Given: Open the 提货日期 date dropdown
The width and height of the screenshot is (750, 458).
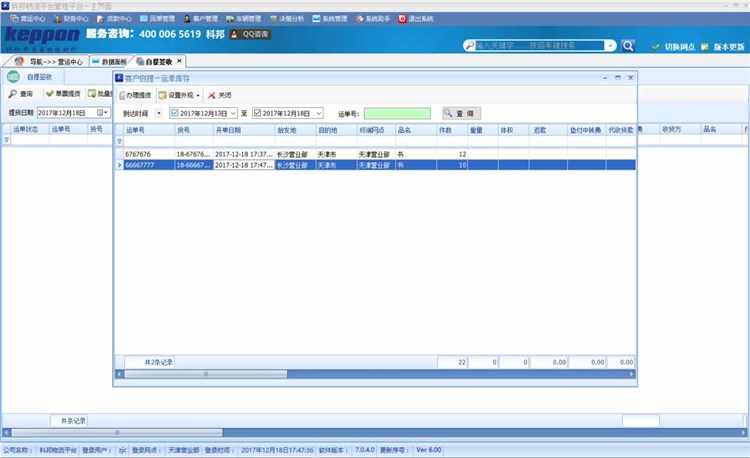Looking at the screenshot, I should coord(104,112).
